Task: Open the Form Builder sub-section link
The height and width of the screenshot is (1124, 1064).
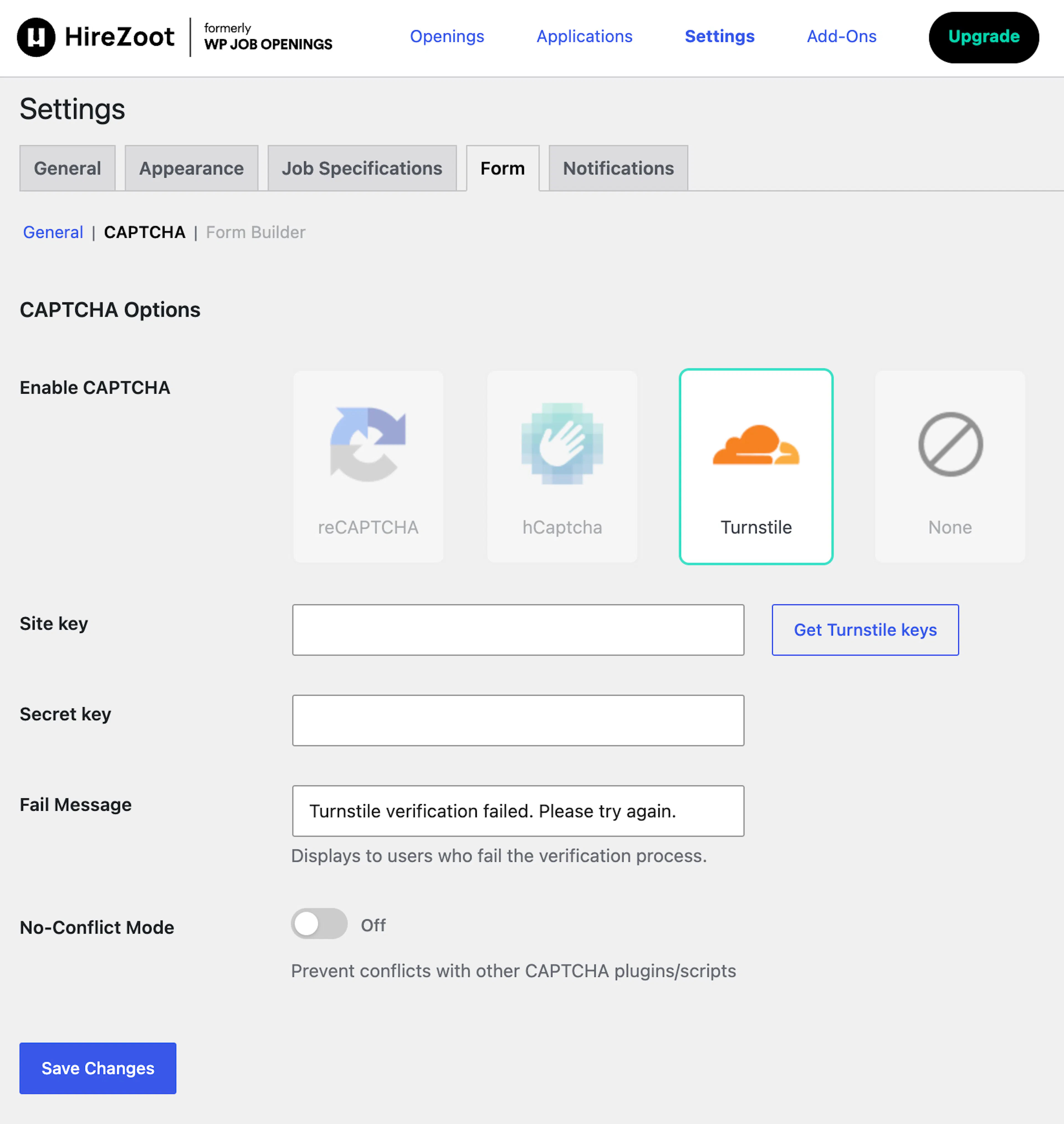Action: 255,233
